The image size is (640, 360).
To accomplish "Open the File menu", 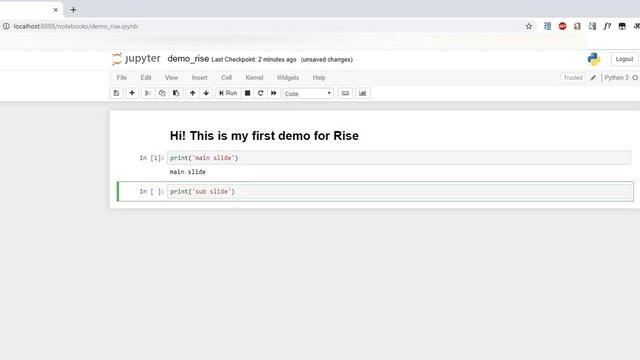I will [122, 78].
